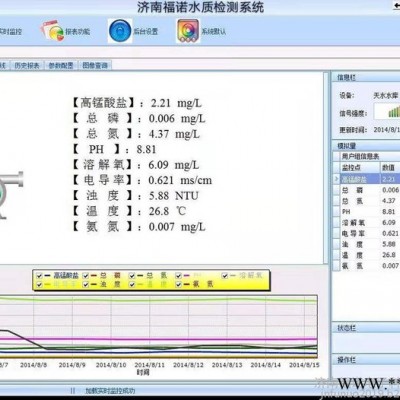
Task: Click the green signal strength bars
Action: pyautogui.click(x=394, y=111)
